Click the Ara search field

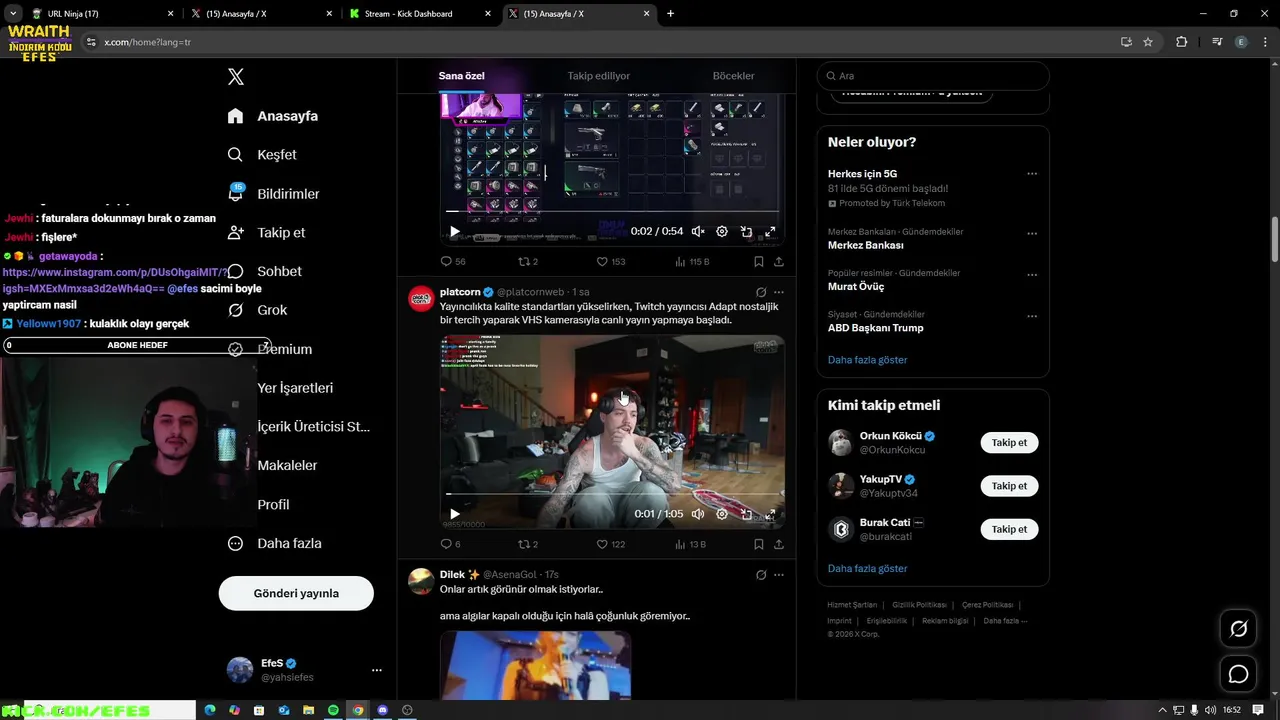click(x=933, y=76)
